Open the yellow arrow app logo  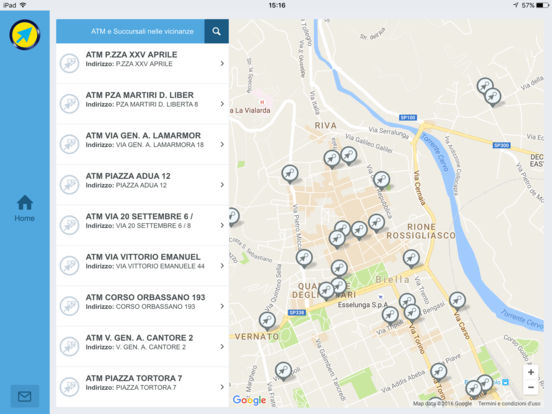tap(25, 34)
